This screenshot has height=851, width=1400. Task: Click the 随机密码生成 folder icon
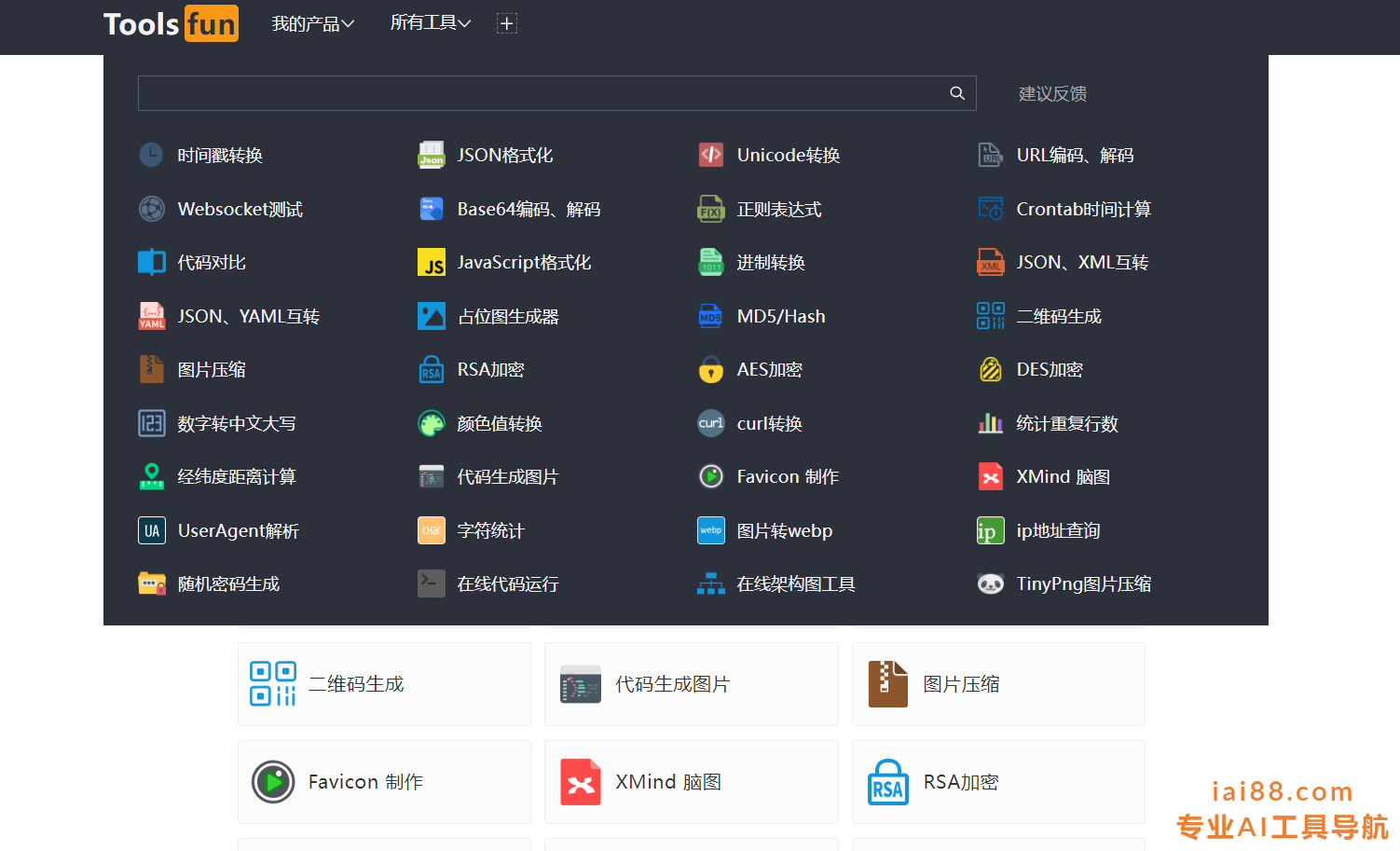click(151, 583)
